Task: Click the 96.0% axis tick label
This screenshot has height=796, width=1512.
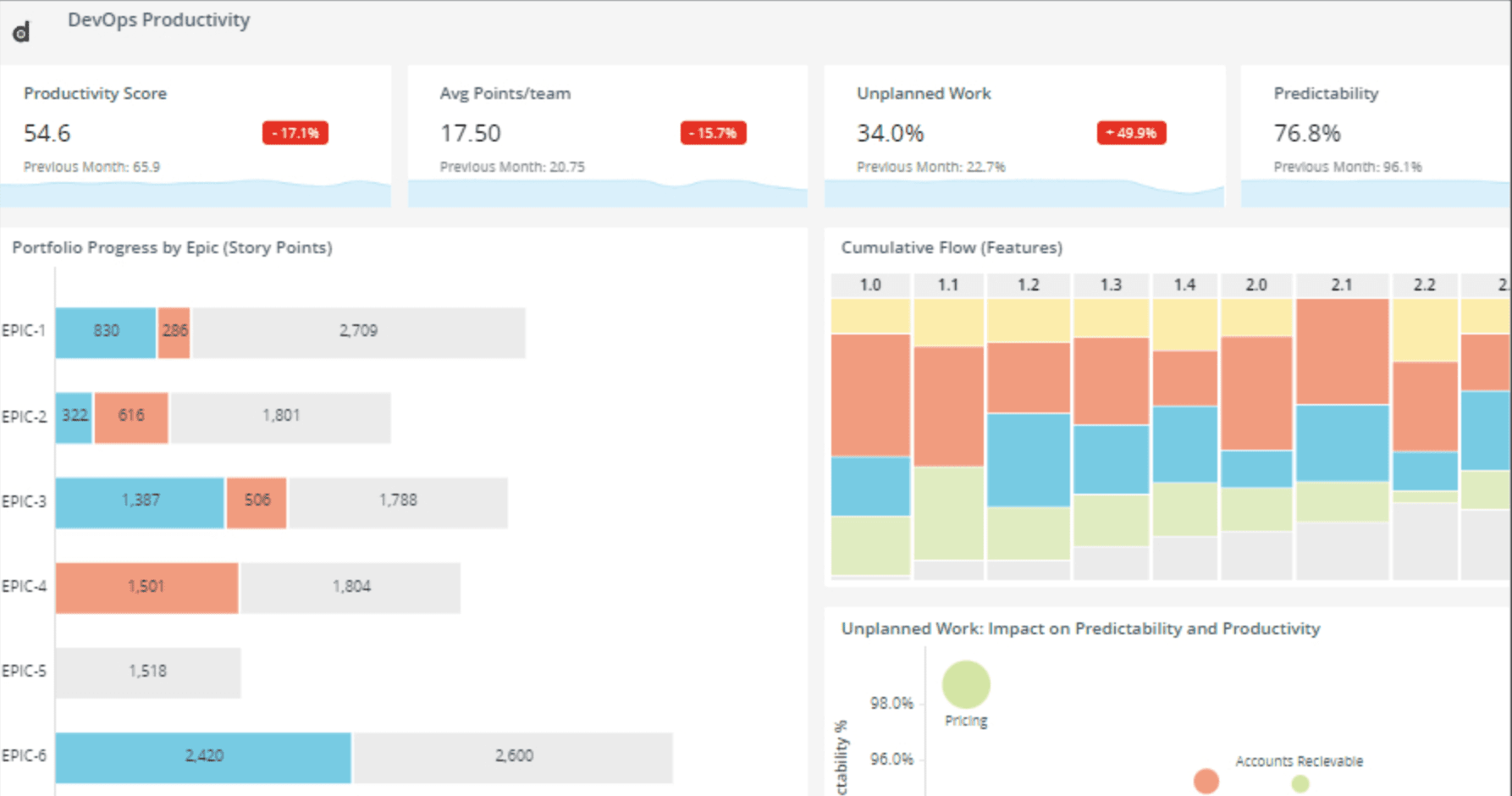Action: pos(891,759)
